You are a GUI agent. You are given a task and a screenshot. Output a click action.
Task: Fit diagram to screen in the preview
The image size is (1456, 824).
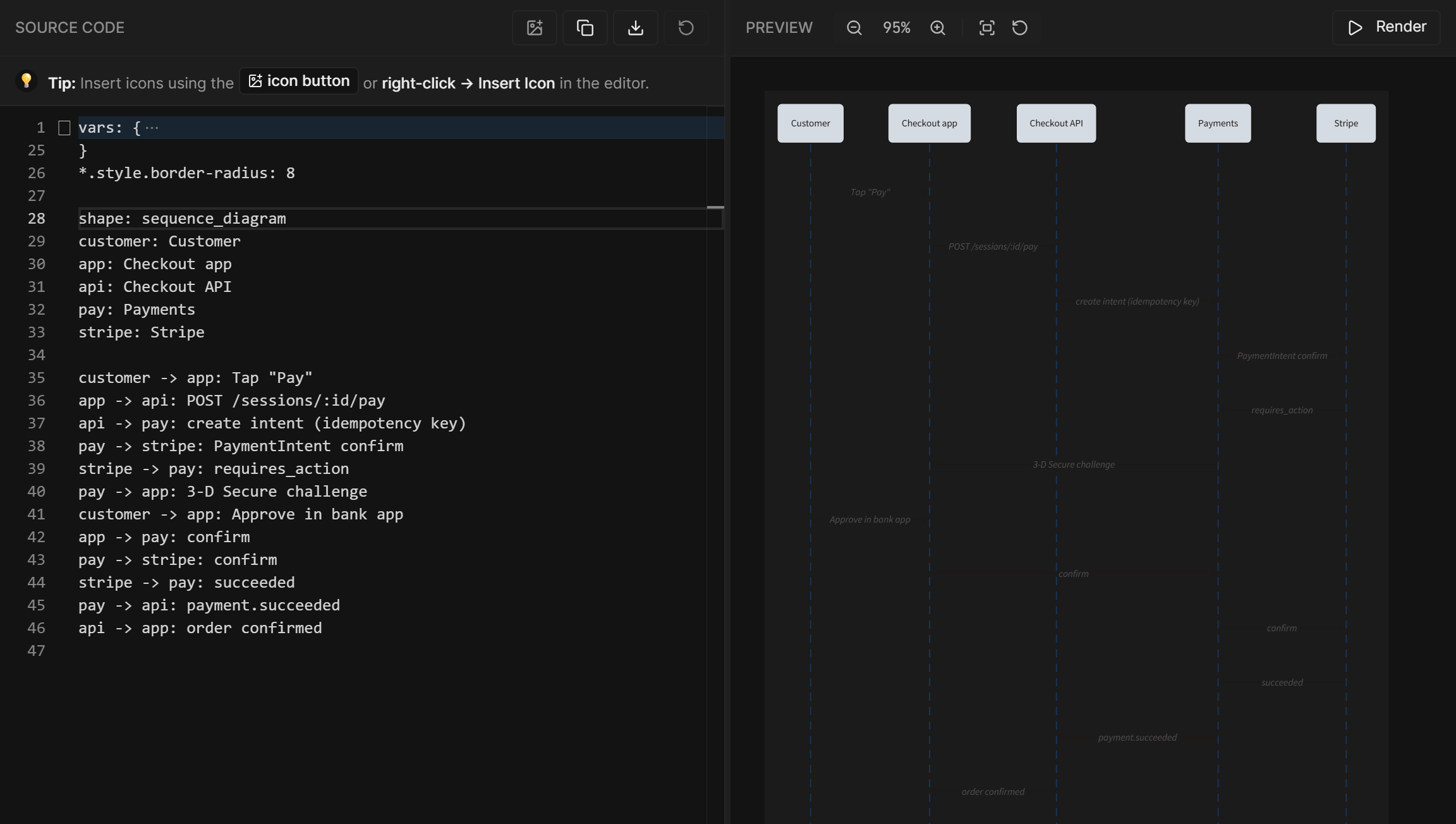tap(986, 28)
